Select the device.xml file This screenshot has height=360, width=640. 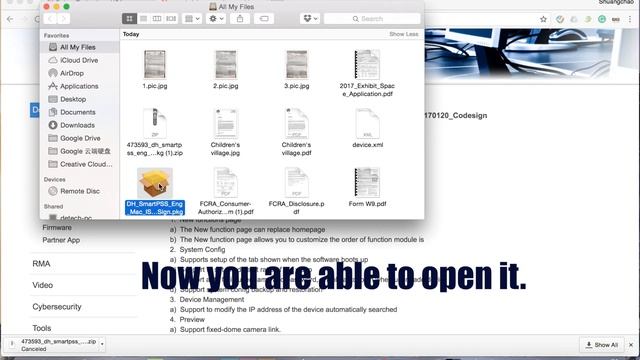[367, 123]
